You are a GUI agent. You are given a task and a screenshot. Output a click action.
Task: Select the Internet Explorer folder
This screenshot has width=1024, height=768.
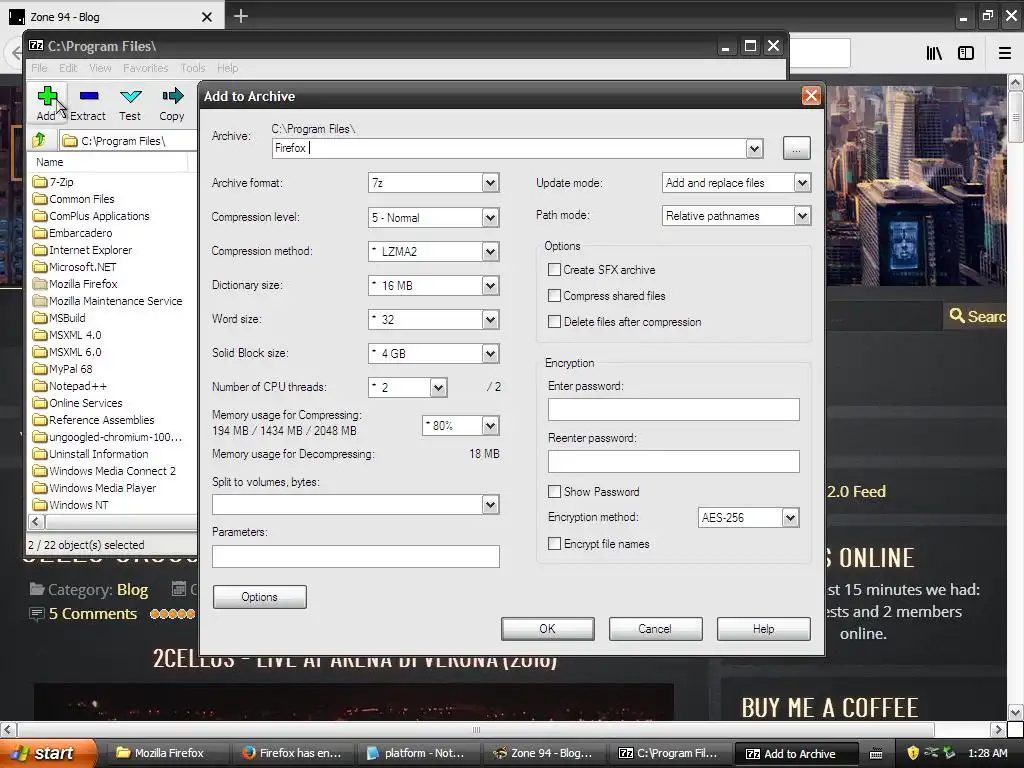pyautogui.click(x=82, y=250)
